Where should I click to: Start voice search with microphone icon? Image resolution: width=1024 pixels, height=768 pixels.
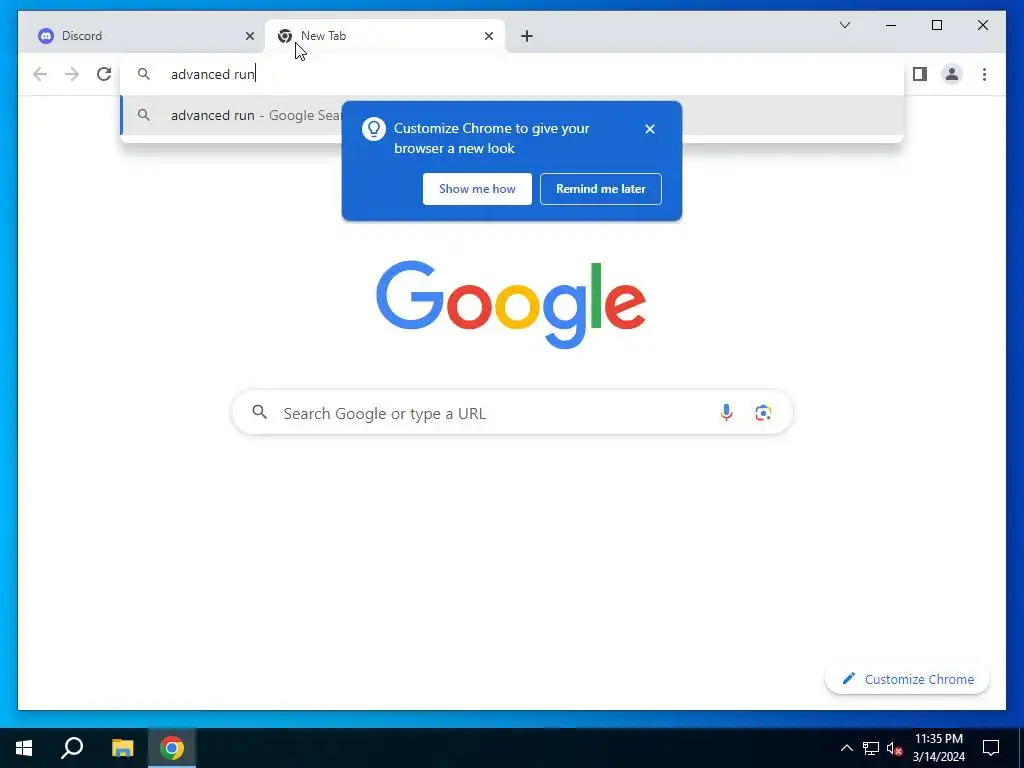click(x=726, y=413)
